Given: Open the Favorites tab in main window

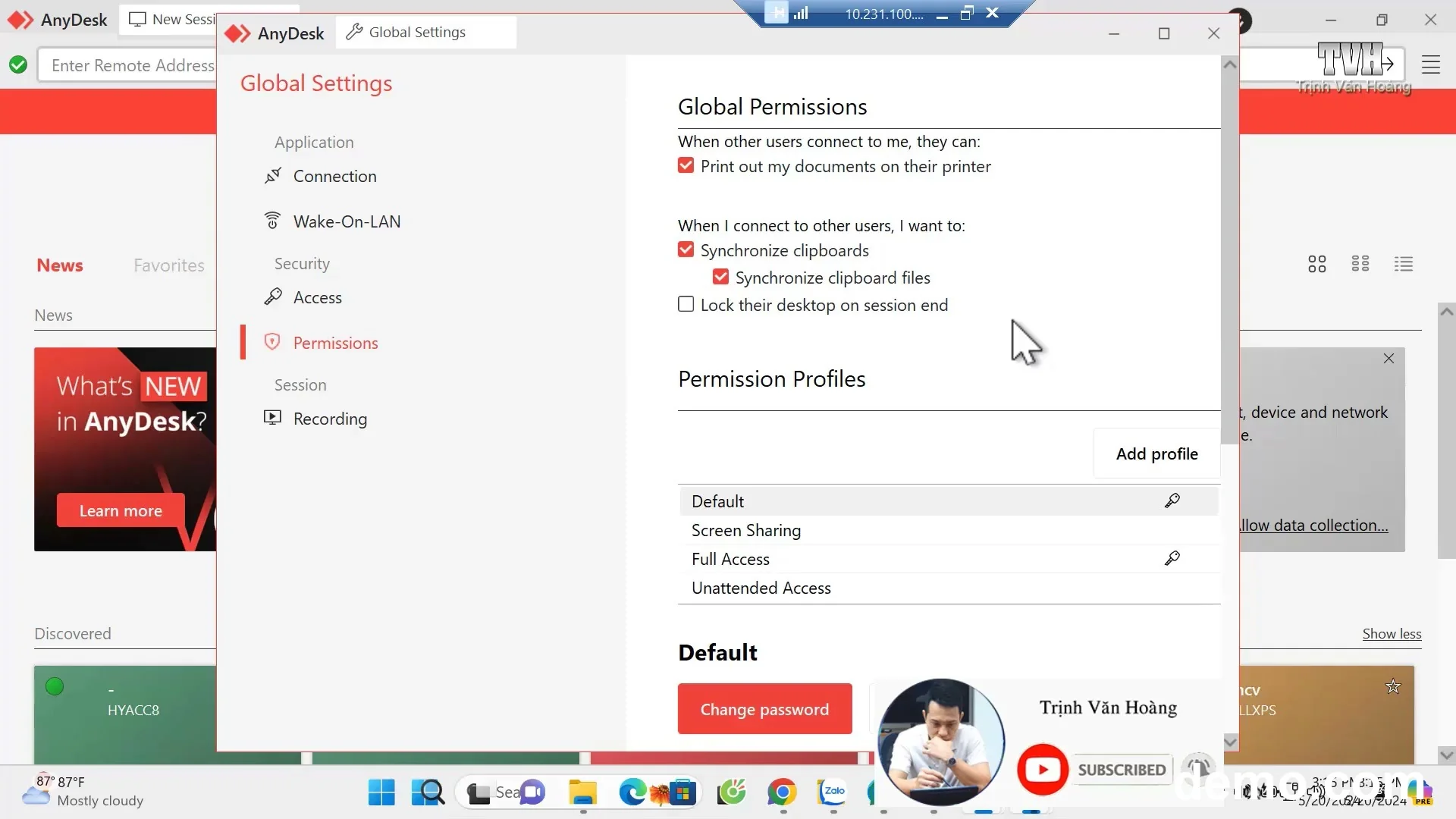Looking at the screenshot, I should tap(169, 265).
